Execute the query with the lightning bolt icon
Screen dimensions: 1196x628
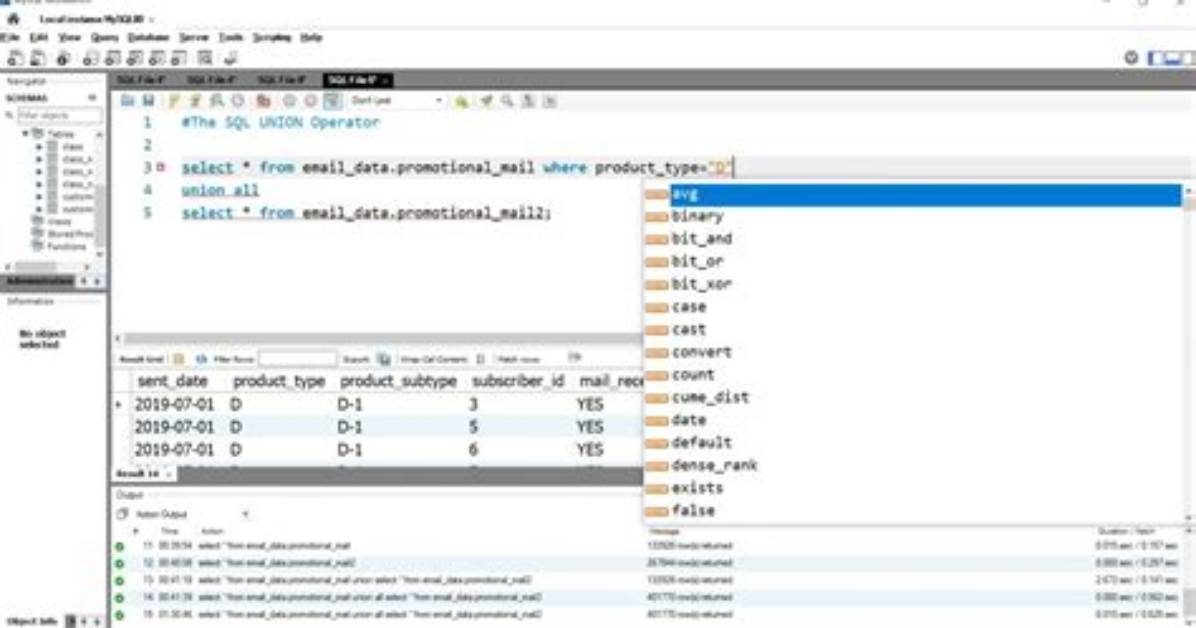tap(175, 101)
